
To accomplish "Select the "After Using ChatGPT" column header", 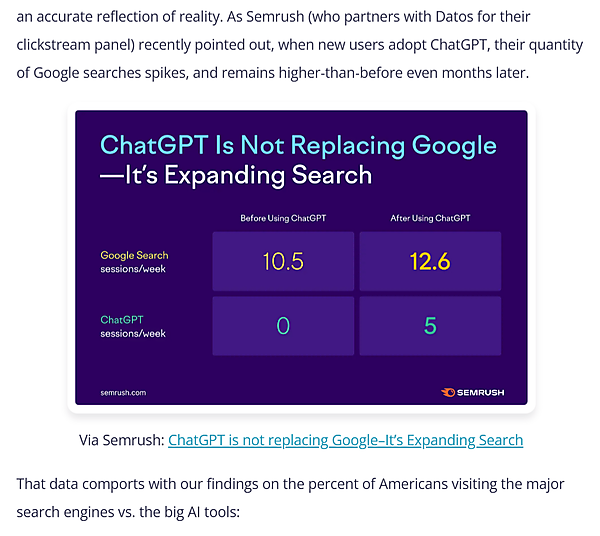I will pos(430,218).
